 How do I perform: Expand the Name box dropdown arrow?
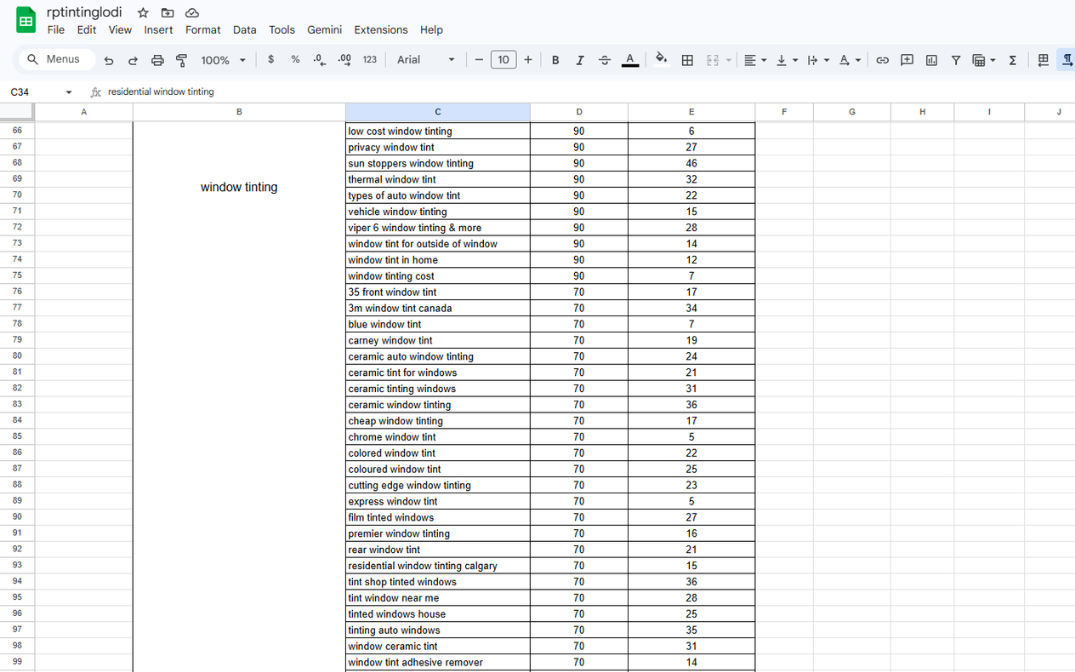[x=68, y=92]
